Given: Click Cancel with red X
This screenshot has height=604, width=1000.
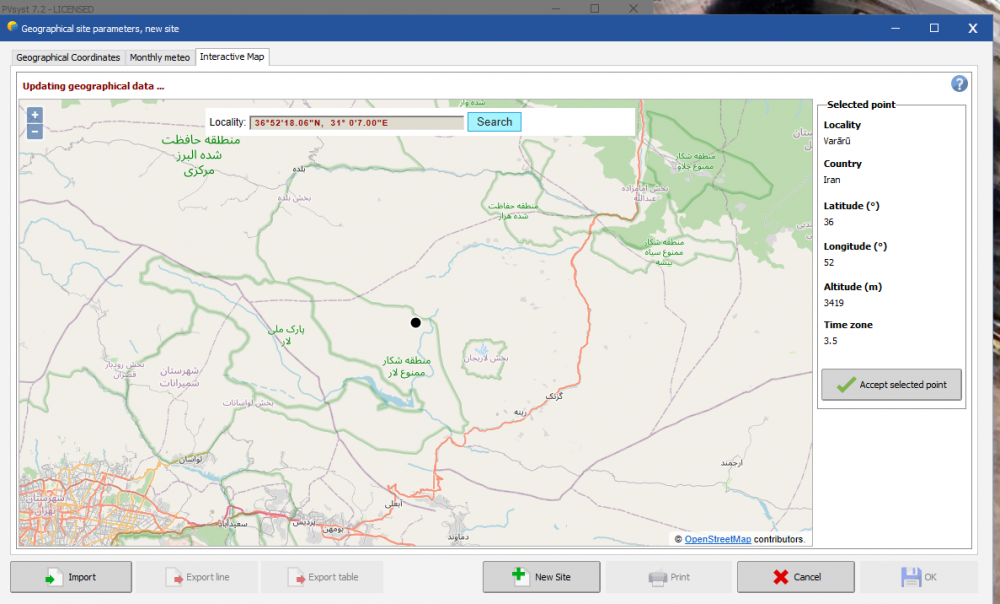Looking at the screenshot, I should [x=795, y=577].
